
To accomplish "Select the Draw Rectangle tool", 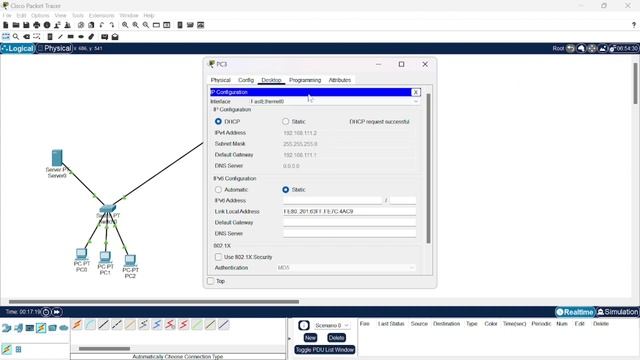I will [x=71, y=37].
